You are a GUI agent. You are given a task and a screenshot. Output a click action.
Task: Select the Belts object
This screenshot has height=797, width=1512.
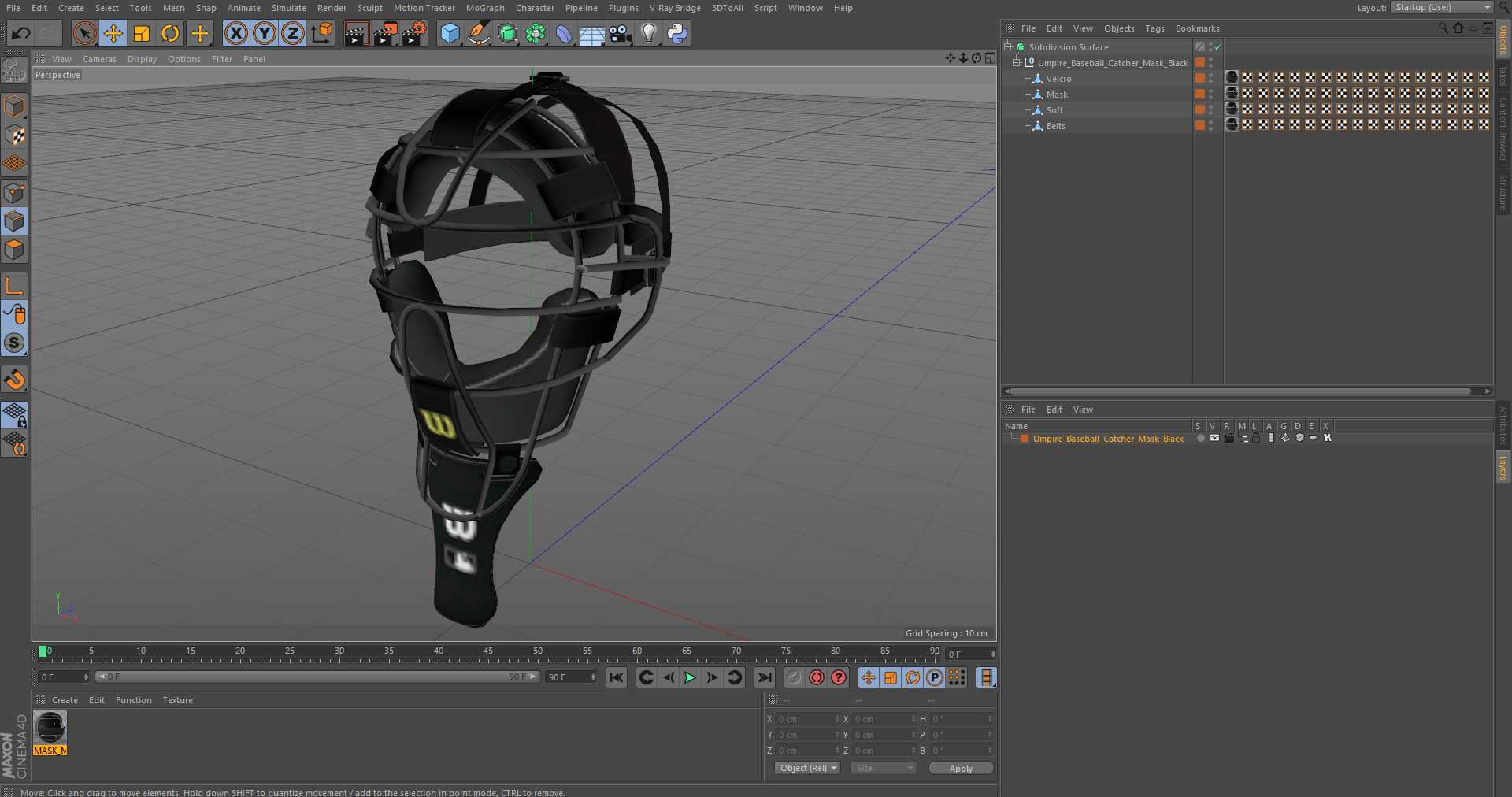[x=1055, y=126]
